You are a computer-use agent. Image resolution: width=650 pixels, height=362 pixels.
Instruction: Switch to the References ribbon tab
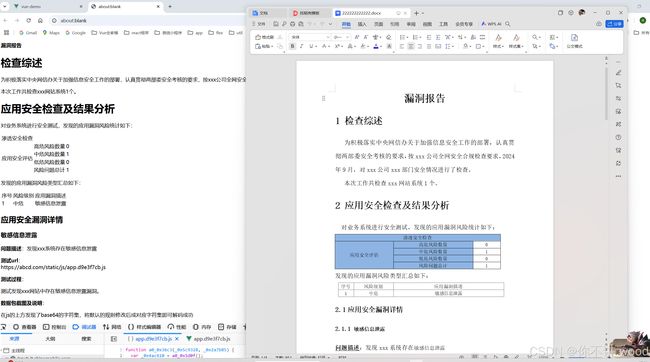point(395,24)
